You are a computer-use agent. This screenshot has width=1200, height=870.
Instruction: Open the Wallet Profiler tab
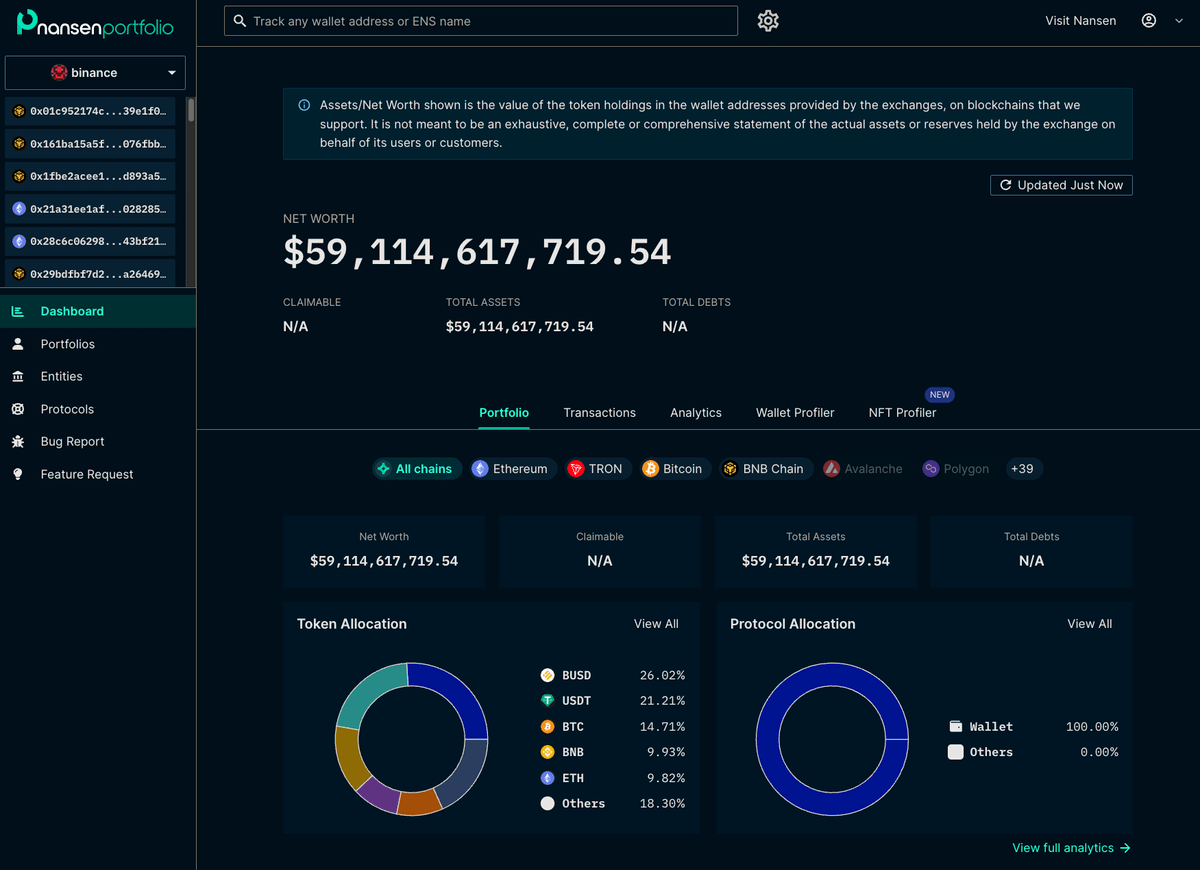pyautogui.click(x=795, y=413)
